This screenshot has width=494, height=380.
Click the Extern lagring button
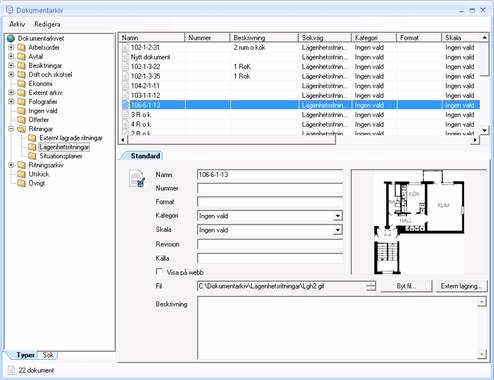coord(461,286)
